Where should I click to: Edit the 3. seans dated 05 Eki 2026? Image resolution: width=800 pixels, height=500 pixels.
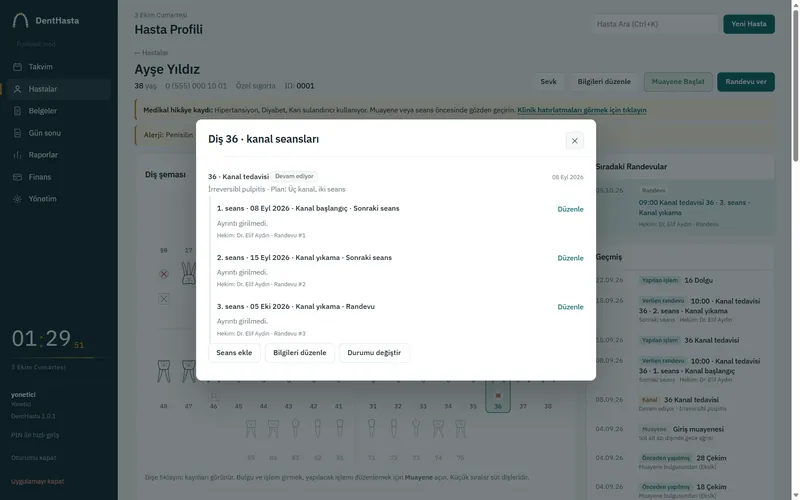(x=570, y=307)
